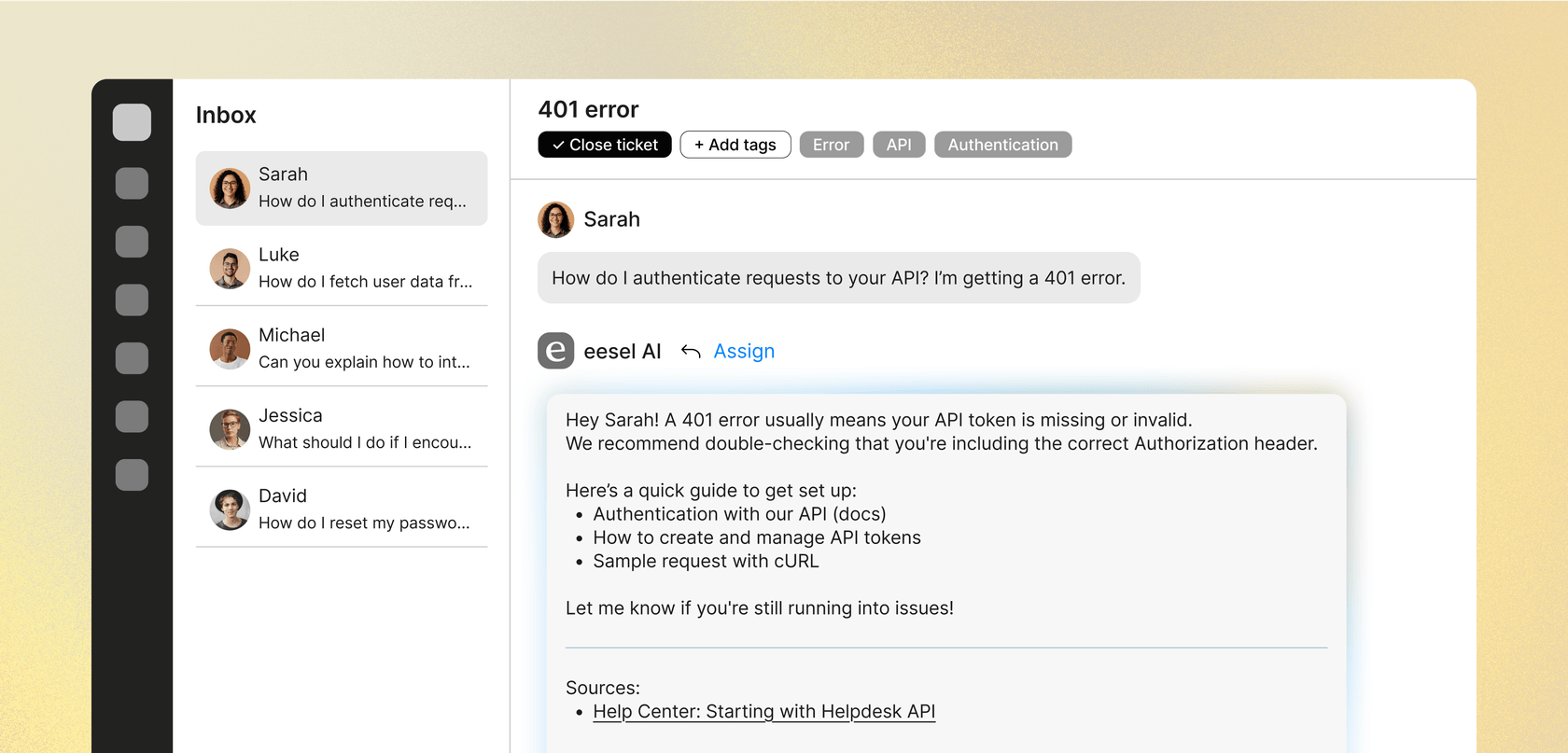Open Help Center: Starting with Helpdesk API source
Screen dimensions: 1568x753
click(763, 711)
